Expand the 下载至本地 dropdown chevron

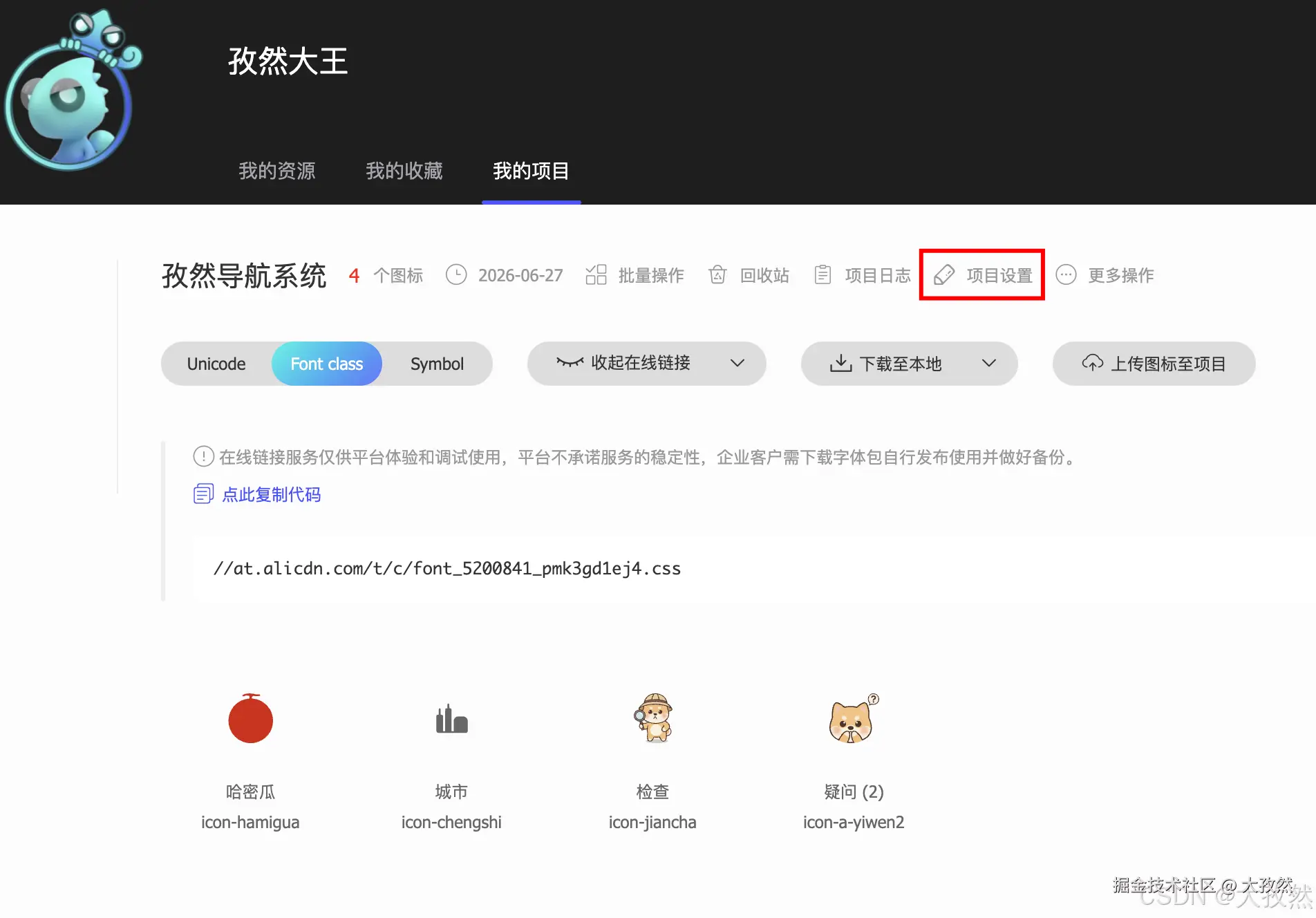[989, 363]
